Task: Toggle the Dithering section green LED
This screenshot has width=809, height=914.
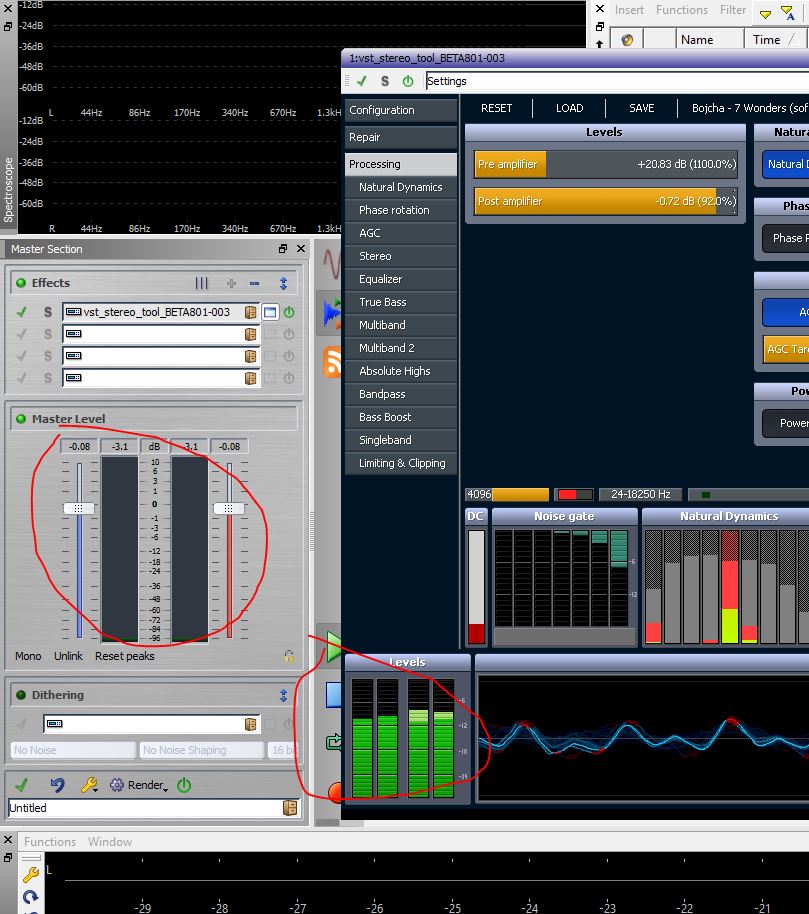Action: click(21, 695)
